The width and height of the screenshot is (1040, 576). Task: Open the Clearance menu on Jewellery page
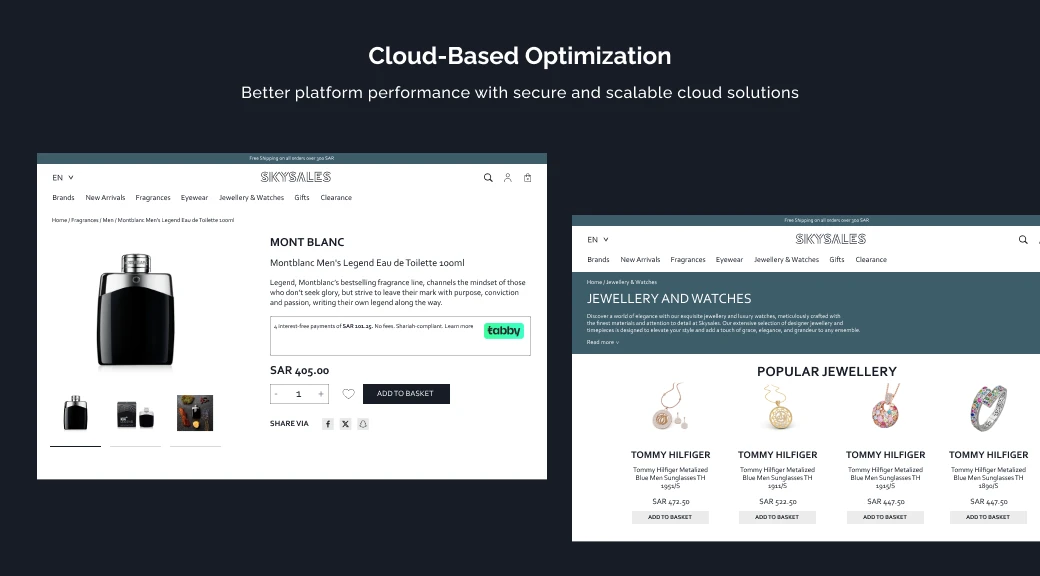tap(871, 259)
